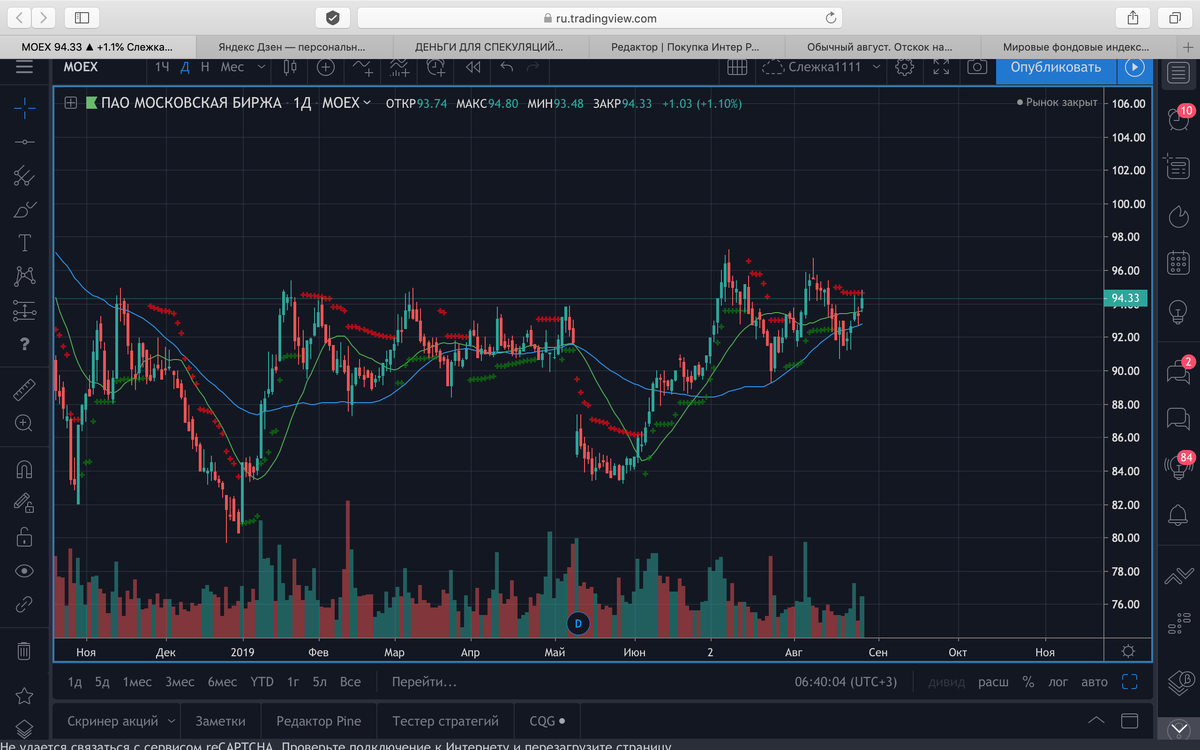
Task: Open notifications bell icon
Action: click(1178, 514)
